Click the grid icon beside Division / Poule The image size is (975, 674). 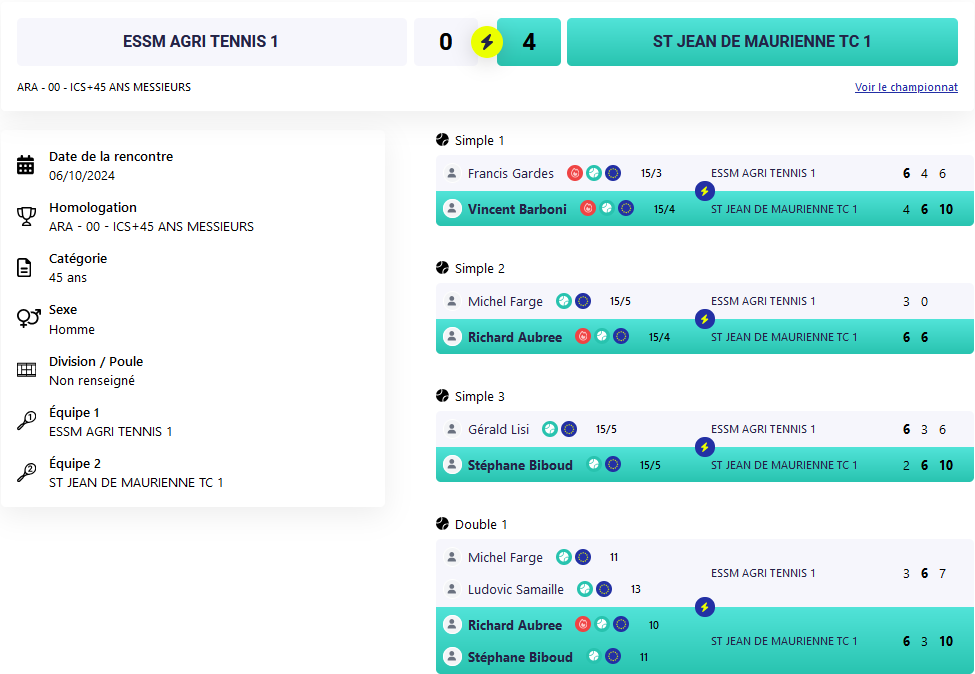26,370
